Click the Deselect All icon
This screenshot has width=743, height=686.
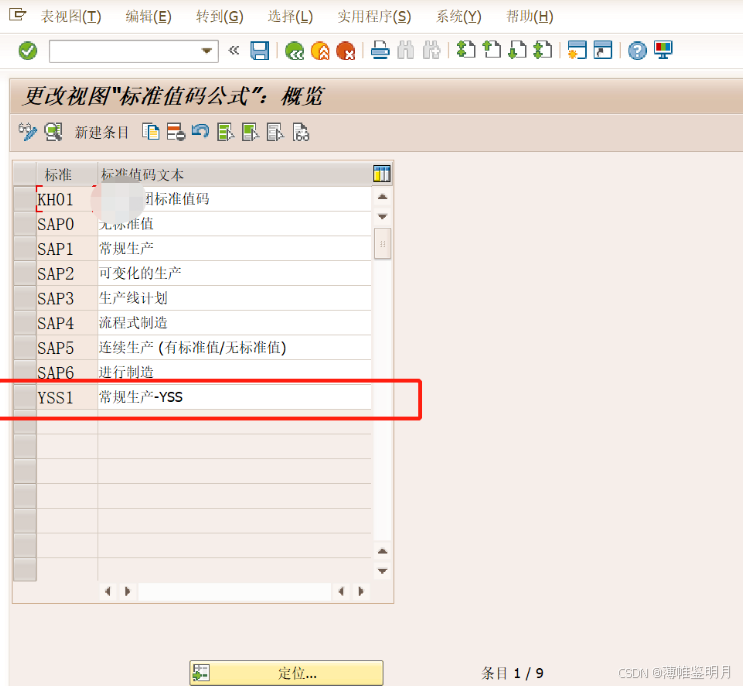click(275, 132)
